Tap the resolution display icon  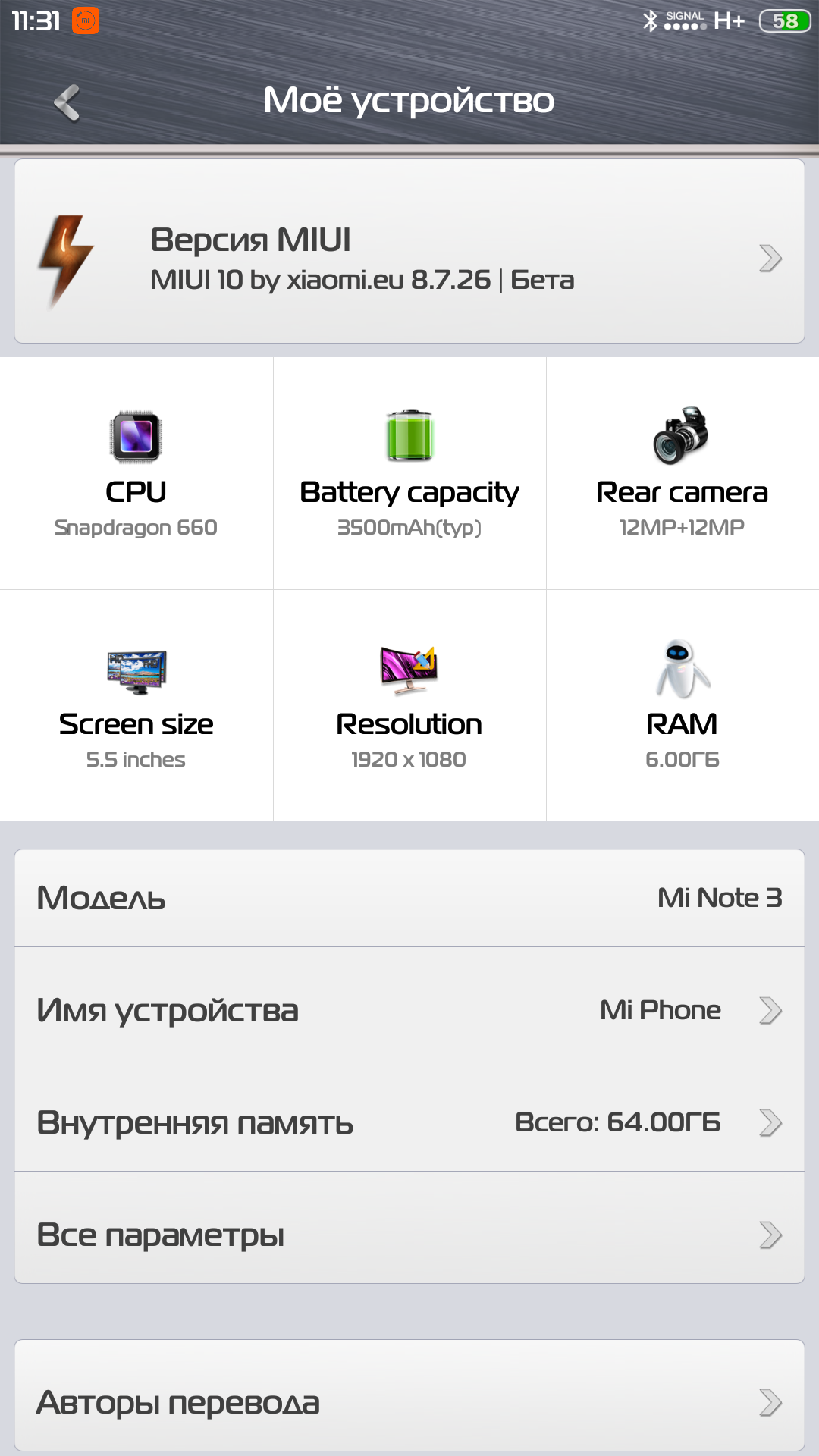click(x=409, y=670)
